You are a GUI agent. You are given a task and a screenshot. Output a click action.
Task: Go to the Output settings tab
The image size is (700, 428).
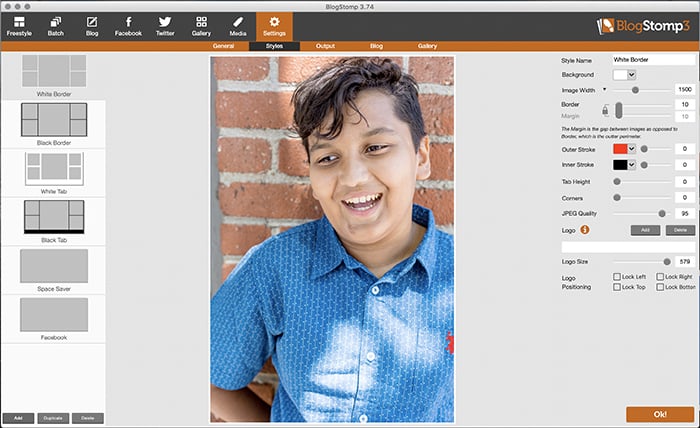325,47
